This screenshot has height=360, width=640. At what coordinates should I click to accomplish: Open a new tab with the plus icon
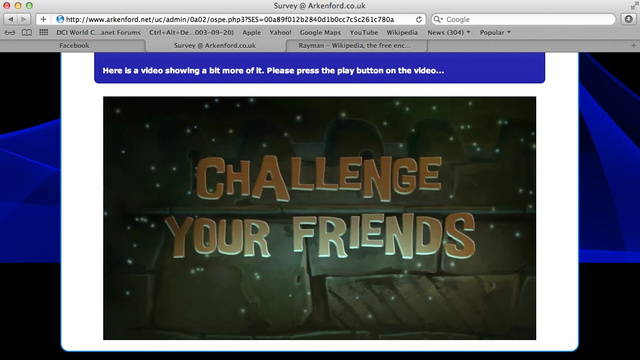tap(633, 45)
